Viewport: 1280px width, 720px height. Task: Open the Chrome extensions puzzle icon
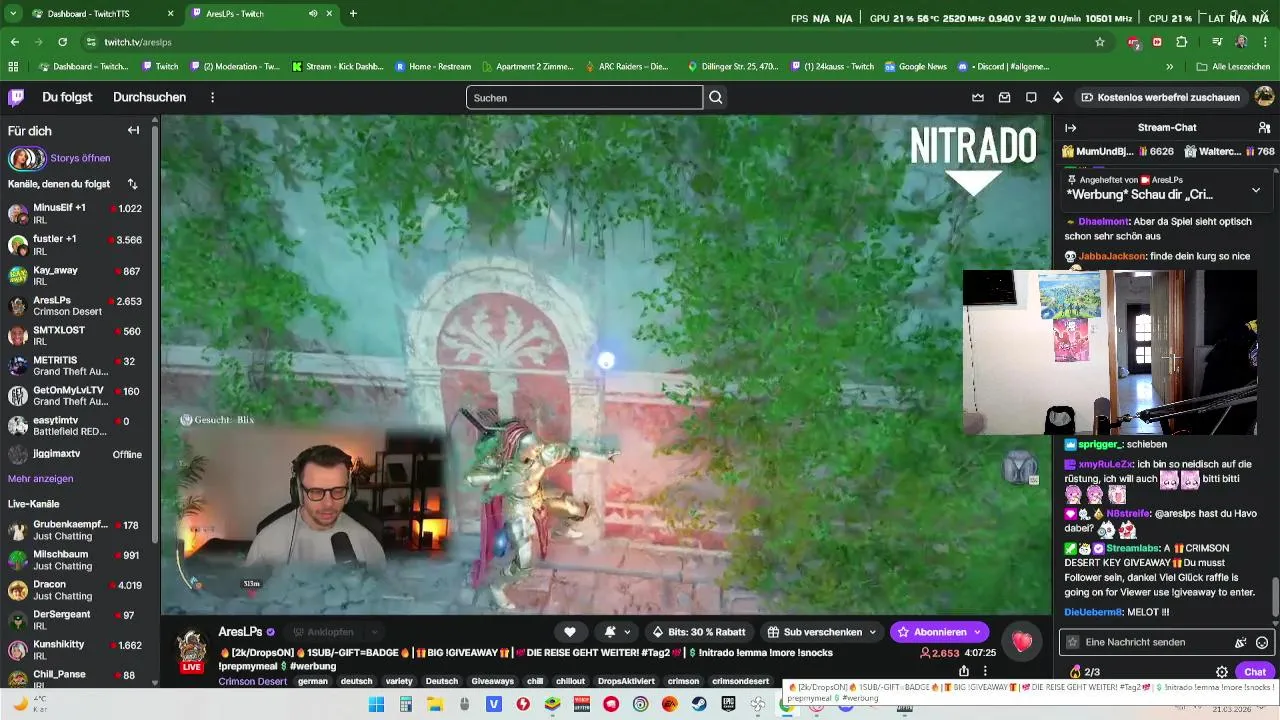tap(1182, 42)
